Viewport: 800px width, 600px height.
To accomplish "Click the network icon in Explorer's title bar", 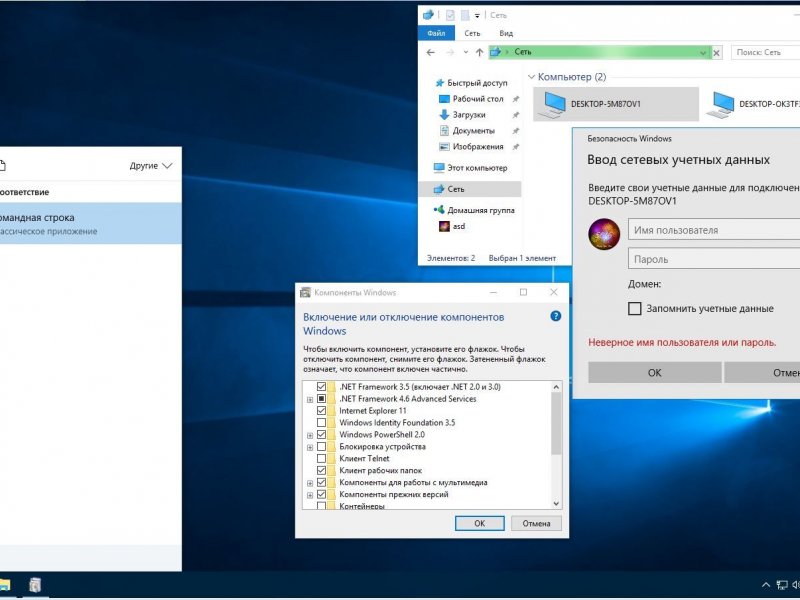I will pyautogui.click(x=428, y=15).
